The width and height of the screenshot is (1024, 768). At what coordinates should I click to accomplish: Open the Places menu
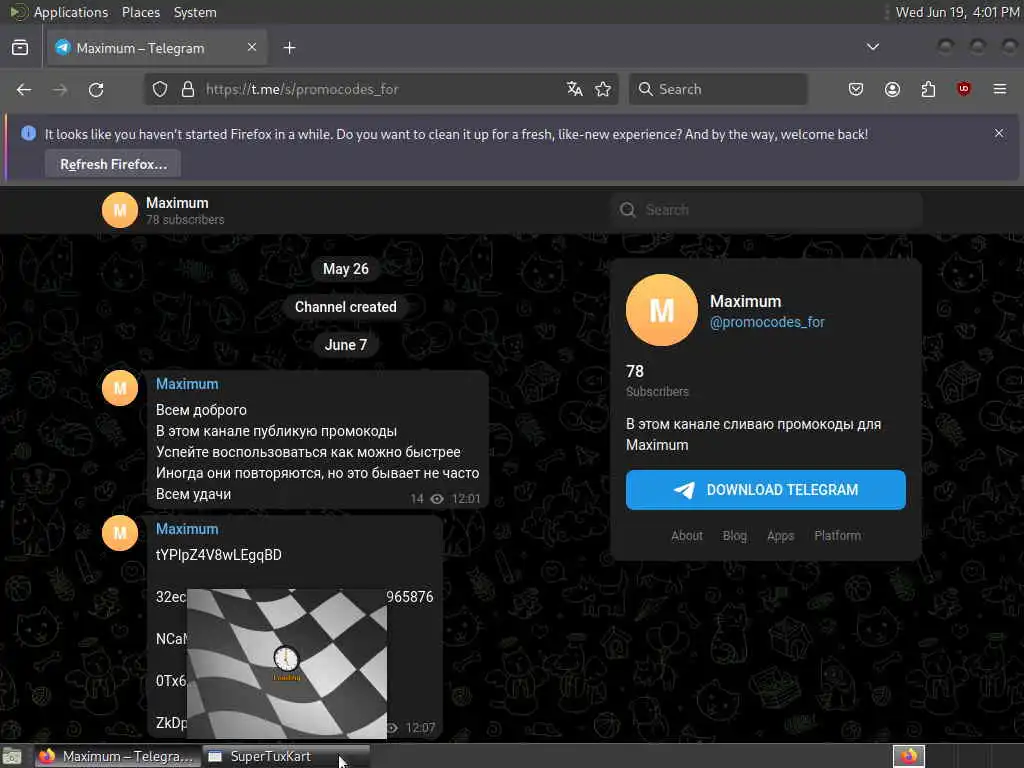coord(141,12)
